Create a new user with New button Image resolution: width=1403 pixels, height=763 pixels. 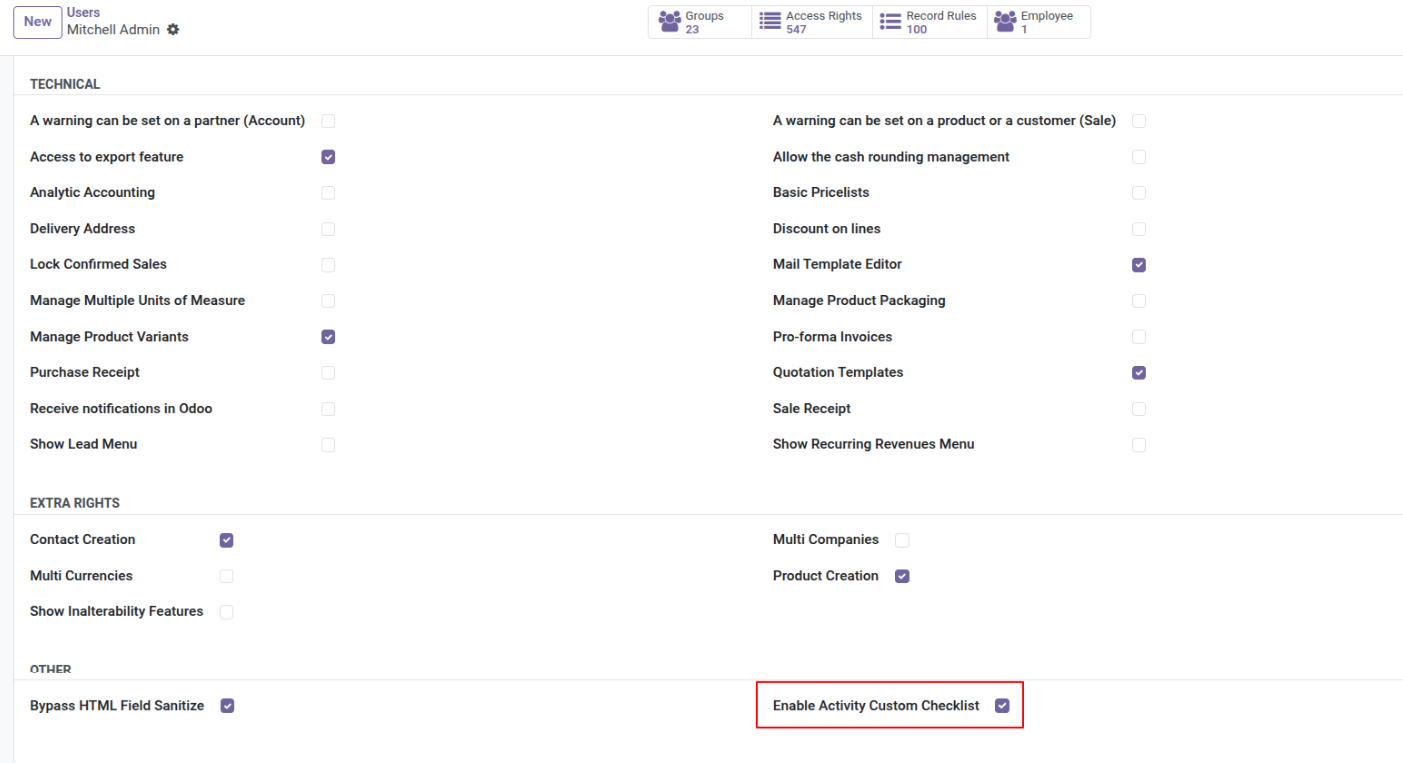point(38,22)
